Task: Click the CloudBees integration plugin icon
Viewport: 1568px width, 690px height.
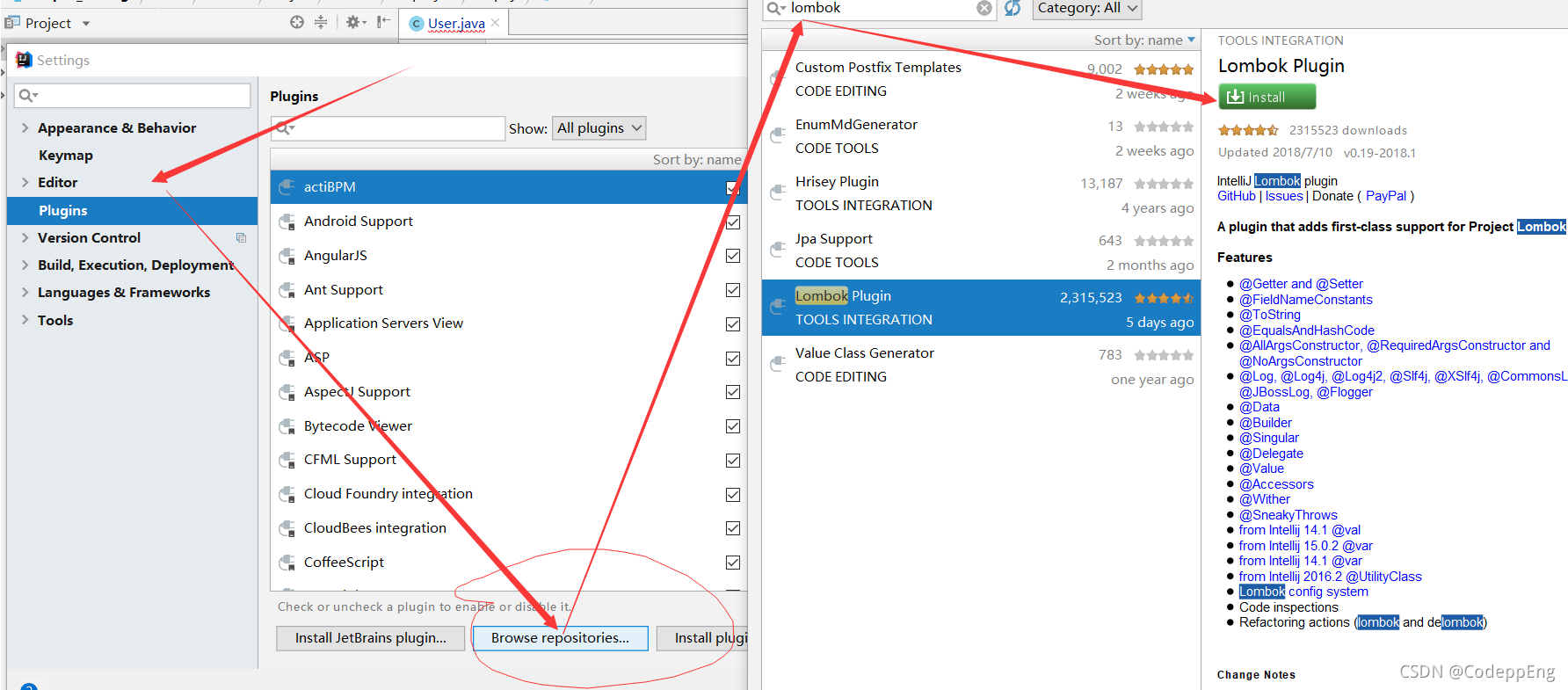Action: [x=287, y=528]
